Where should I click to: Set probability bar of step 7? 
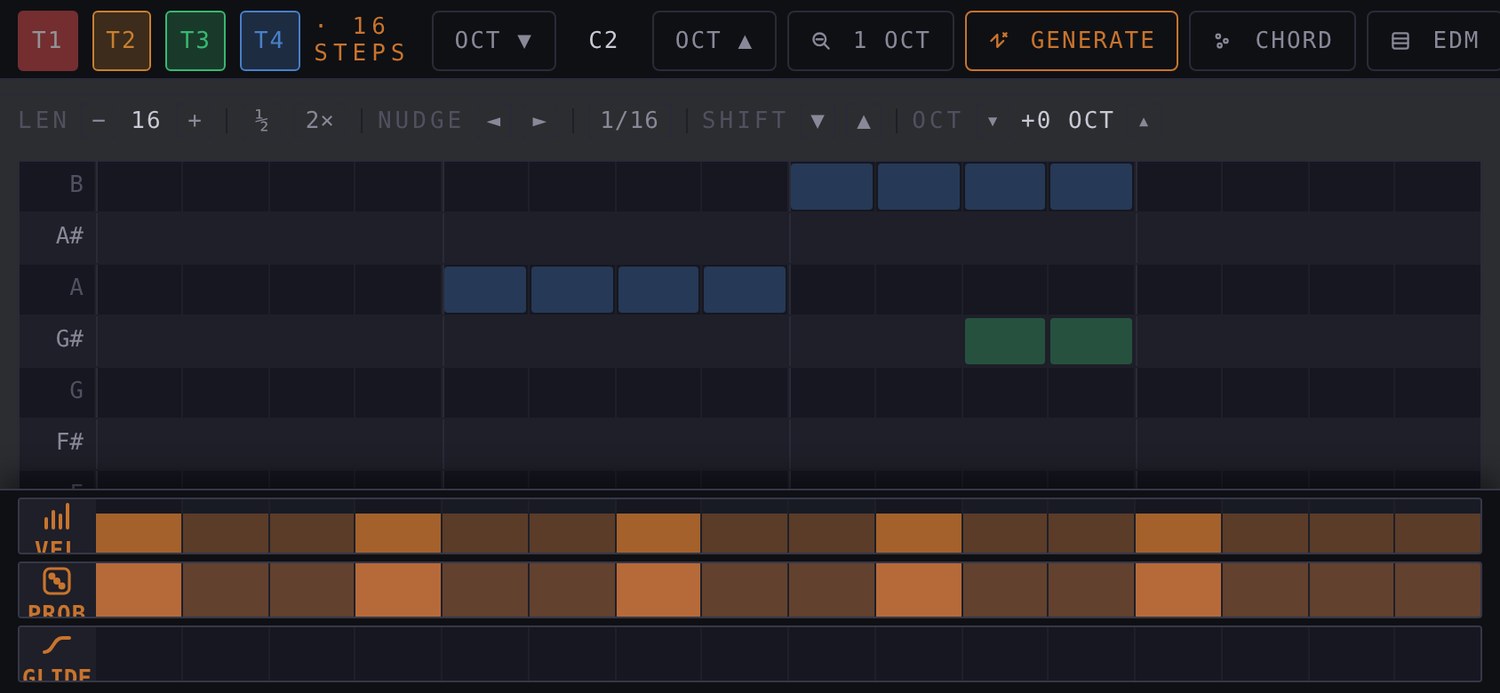coord(658,590)
